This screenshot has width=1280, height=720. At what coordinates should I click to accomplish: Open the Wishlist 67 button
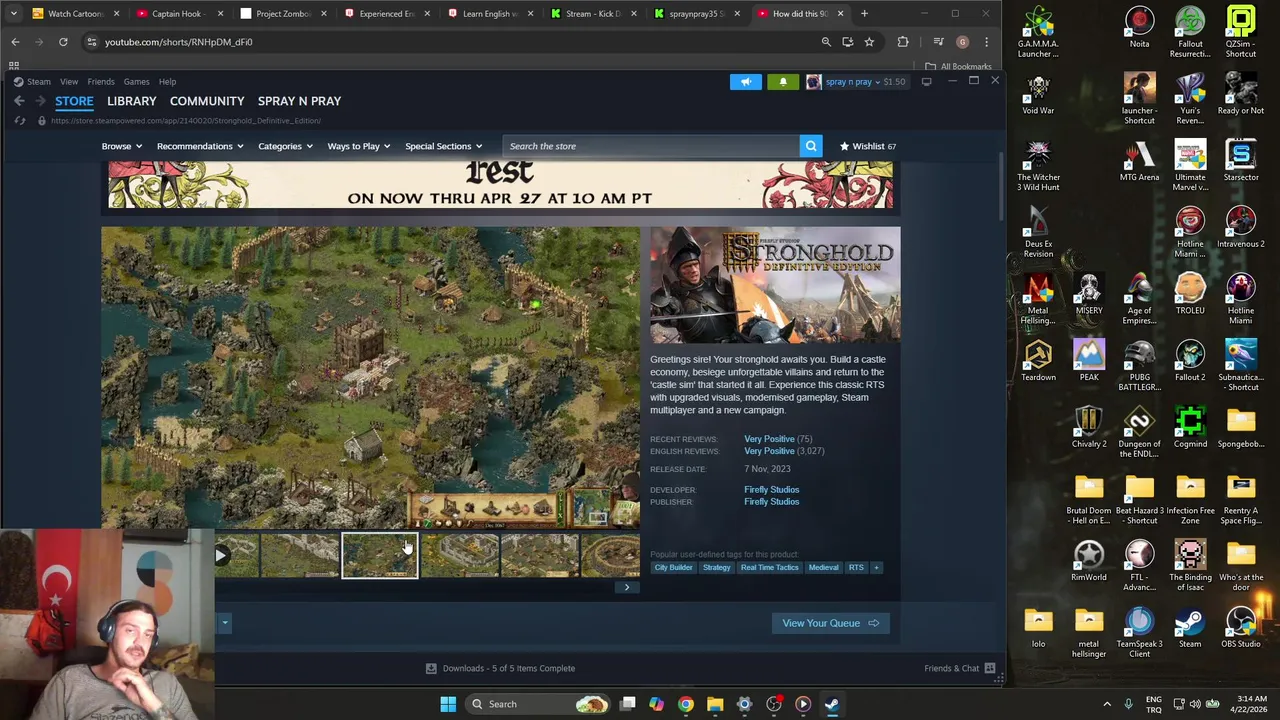coord(868,146)
